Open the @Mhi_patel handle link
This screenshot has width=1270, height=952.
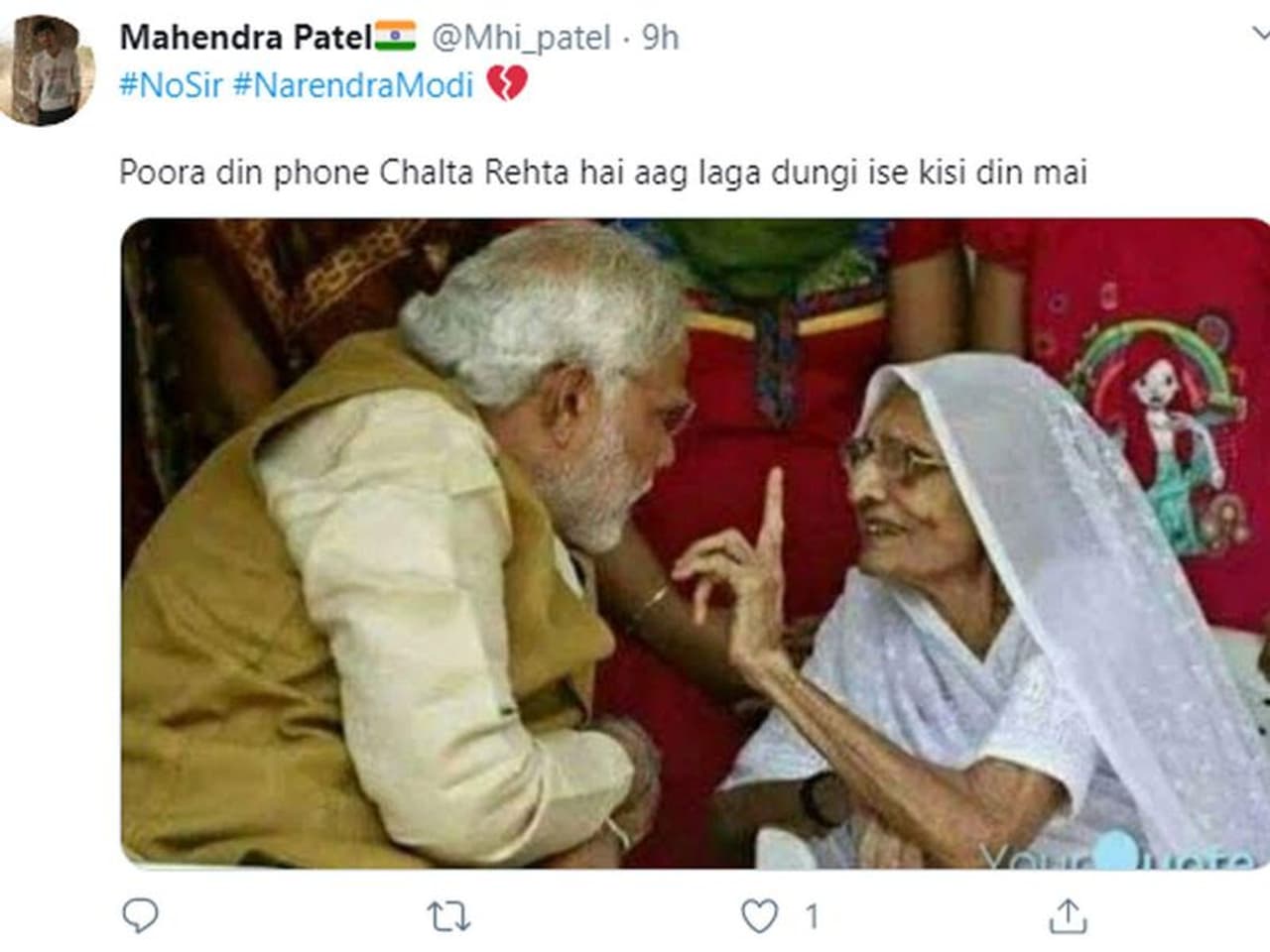521,38
